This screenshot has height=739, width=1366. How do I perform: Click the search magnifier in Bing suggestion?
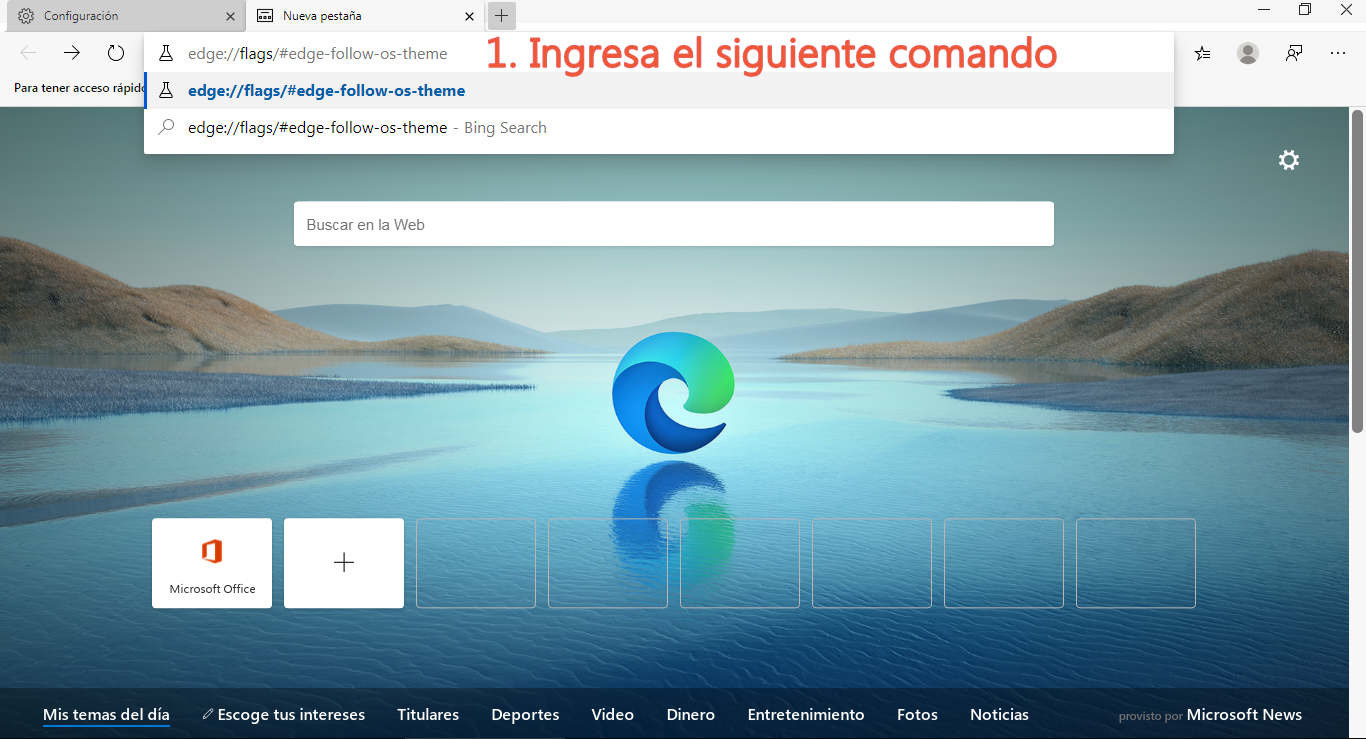pos(167,128)
